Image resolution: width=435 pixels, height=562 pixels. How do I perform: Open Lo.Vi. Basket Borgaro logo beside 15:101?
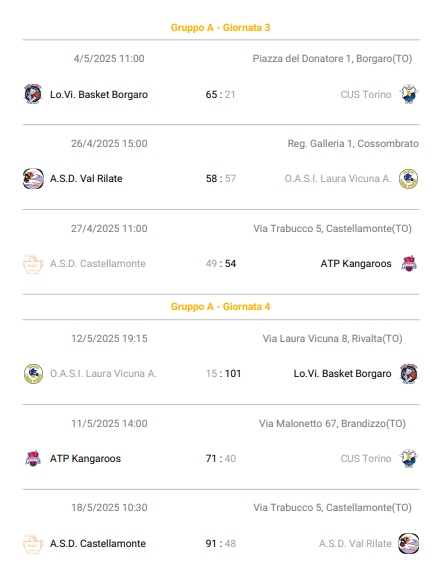click(409, 374)
